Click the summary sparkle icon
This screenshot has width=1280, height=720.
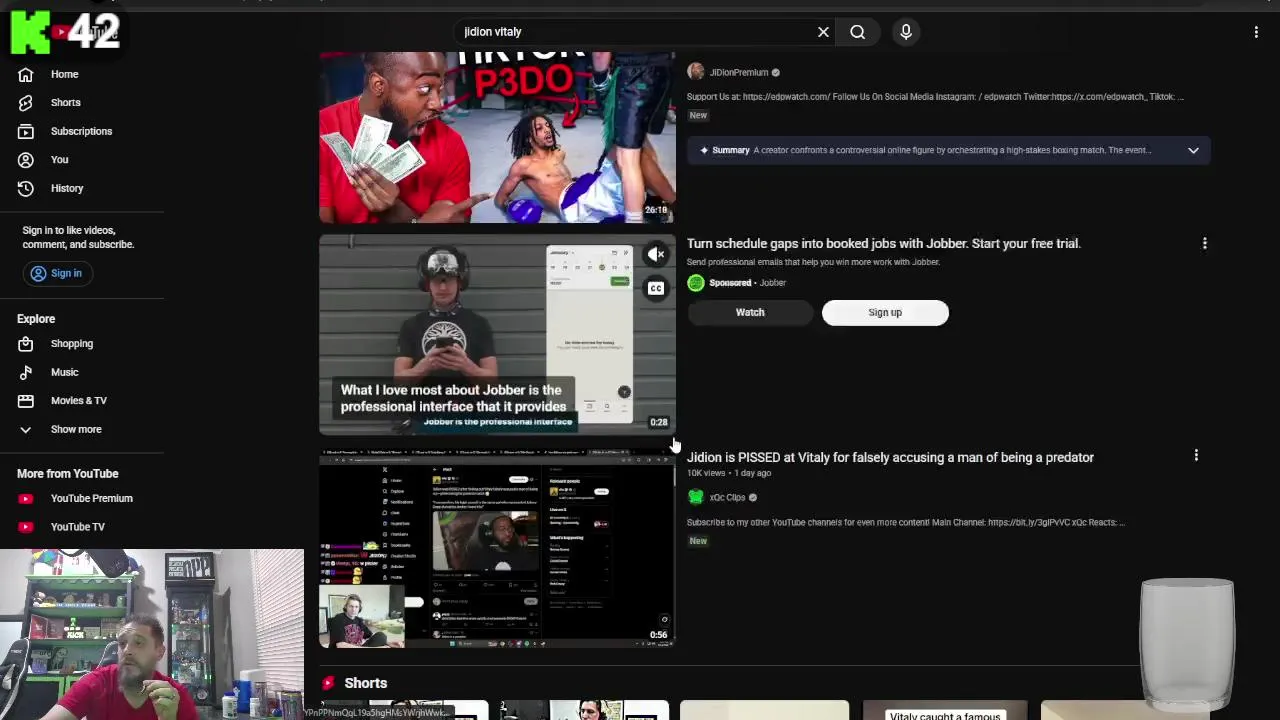point(704,150)
